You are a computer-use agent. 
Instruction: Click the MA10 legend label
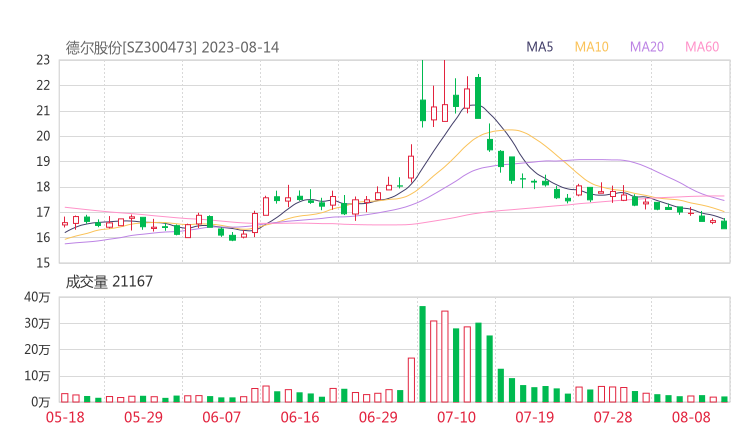tap(591, 47)
